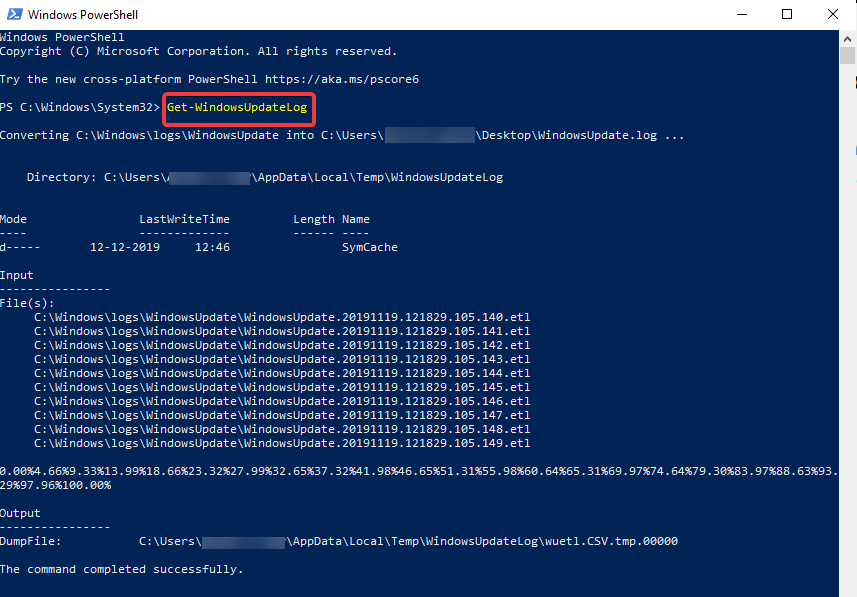Click the PowerShell icon in the title bar

click(x=14, y=14)
